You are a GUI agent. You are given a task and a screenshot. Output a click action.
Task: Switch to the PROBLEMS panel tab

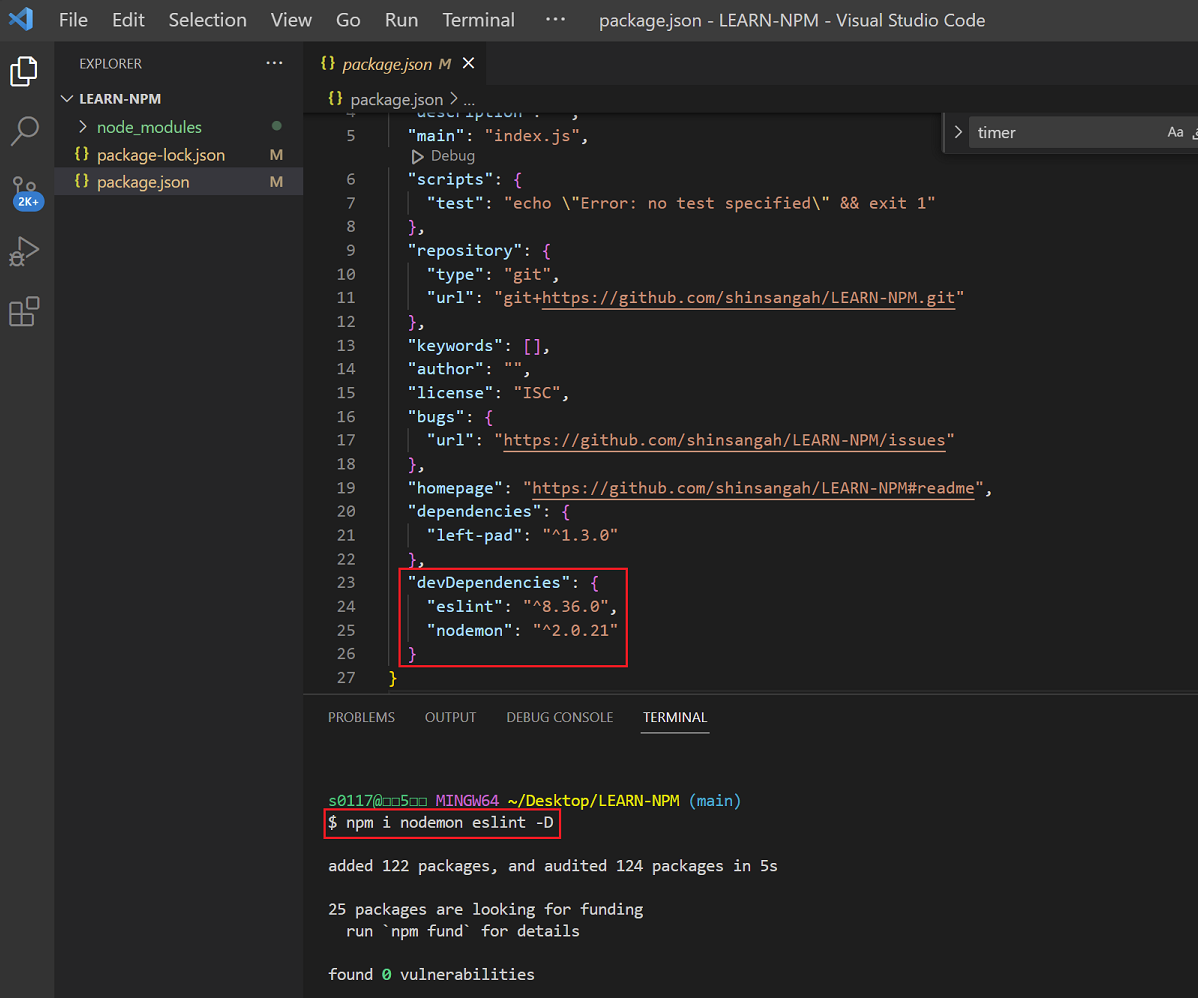(361, 718)
